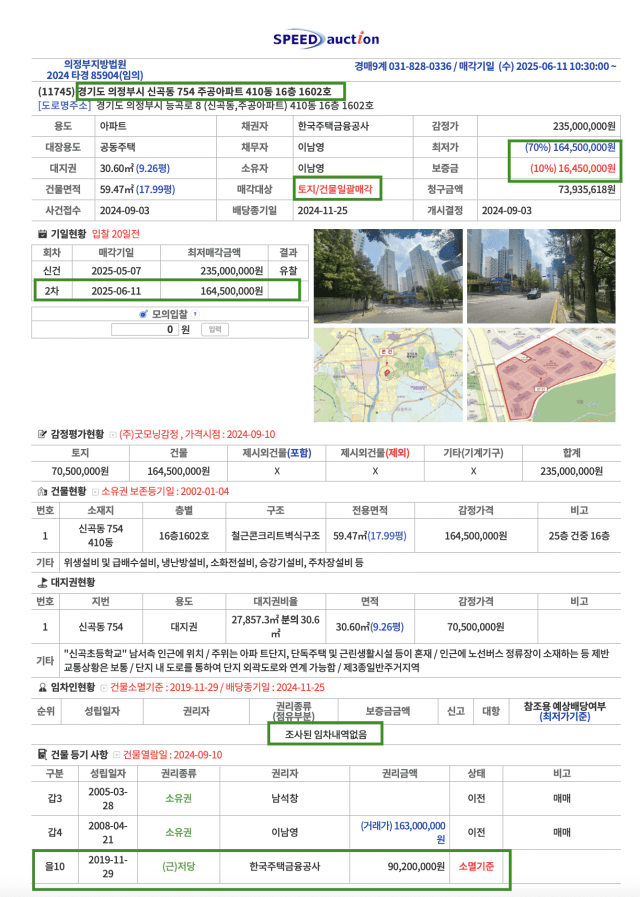This screenshot has height=897, width=640.
Task: Expand the box icon next to 건물열람일
Action: tap(117, 755)
